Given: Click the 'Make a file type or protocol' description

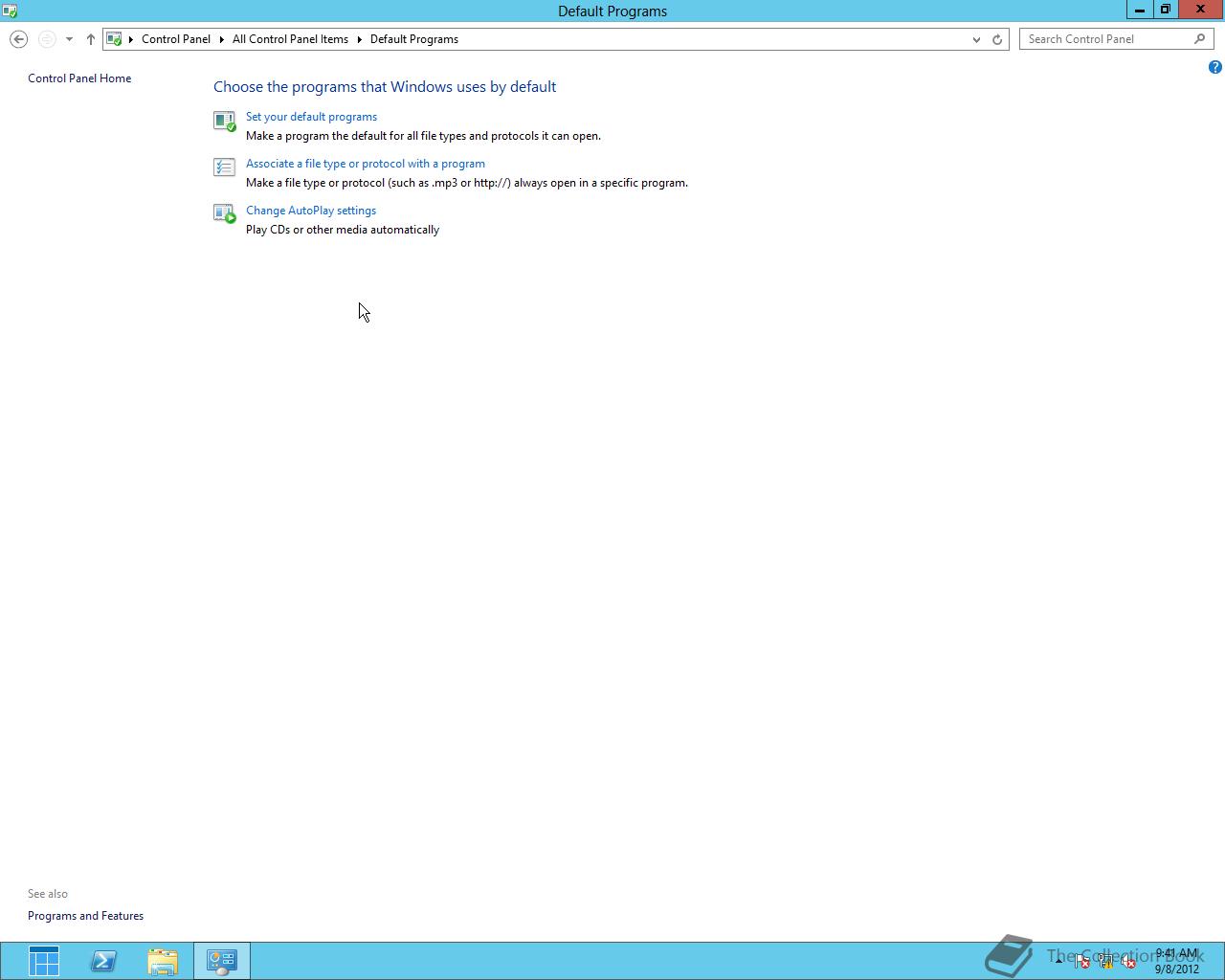Looking at the screenshot, I should pos(467,183).
